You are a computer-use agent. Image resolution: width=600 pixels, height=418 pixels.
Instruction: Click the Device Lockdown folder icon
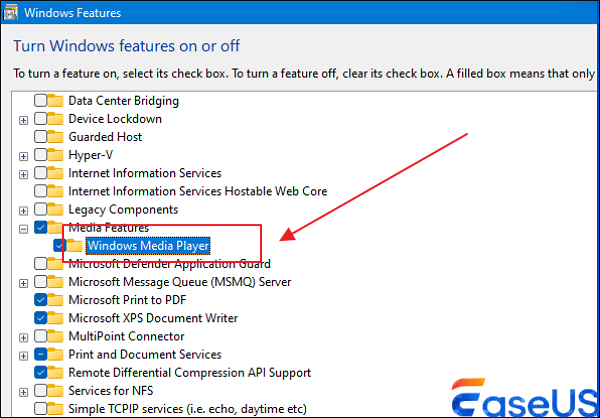coord(57,119)
